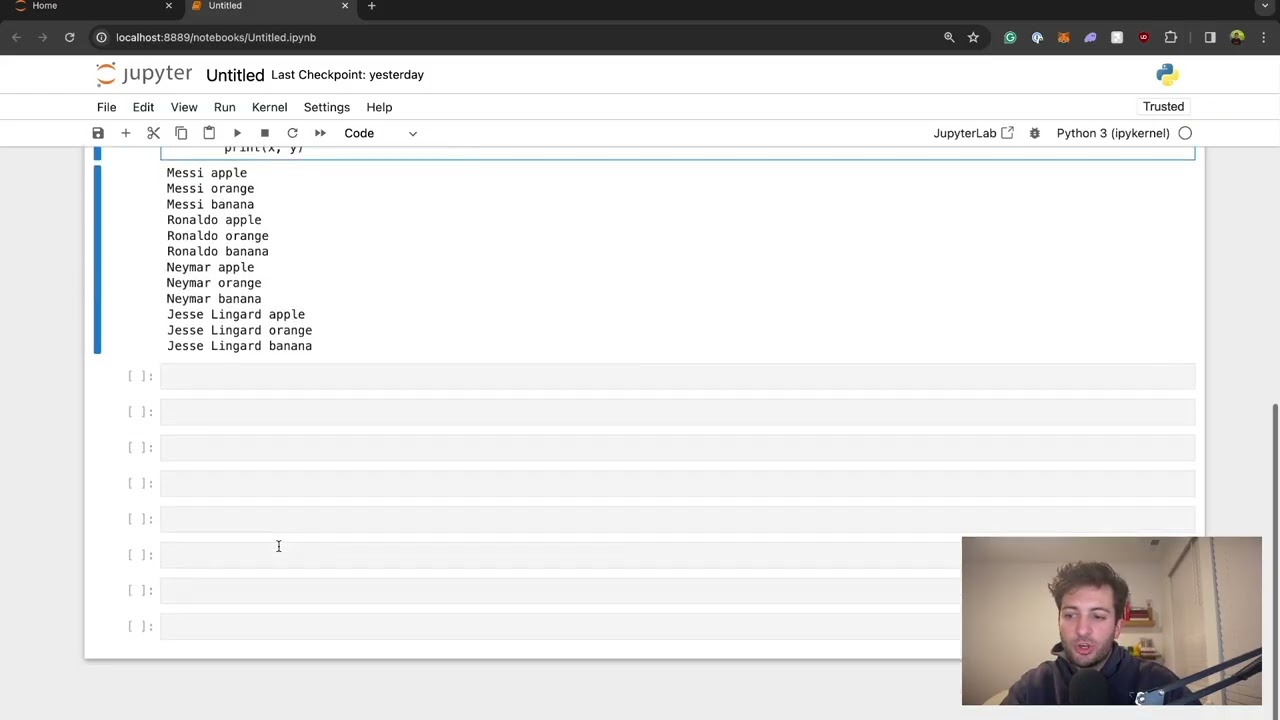
Task: Open the Extensions puzzle piece menu
Action: [1171, 38]
